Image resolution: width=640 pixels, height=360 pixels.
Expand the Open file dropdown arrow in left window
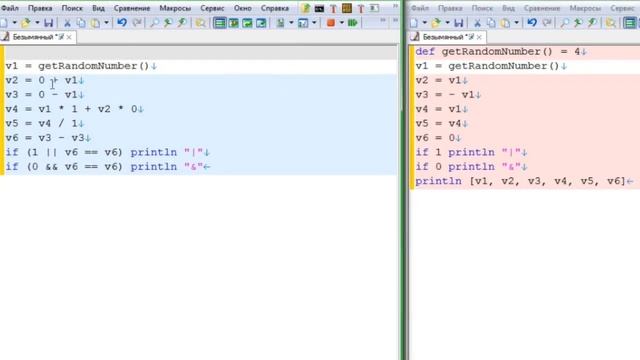[37, 23]
